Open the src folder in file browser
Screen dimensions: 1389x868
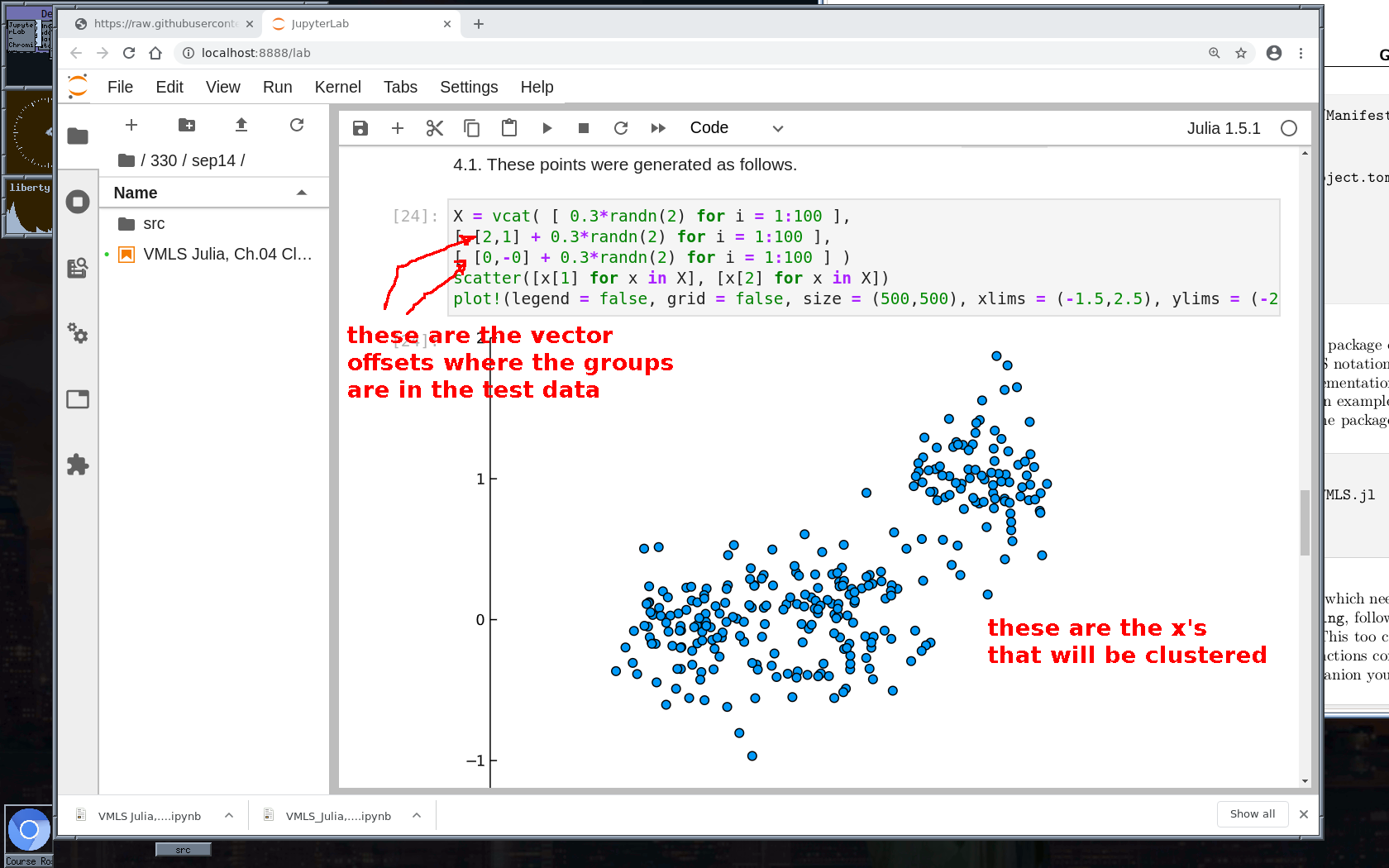pos(154,224)
